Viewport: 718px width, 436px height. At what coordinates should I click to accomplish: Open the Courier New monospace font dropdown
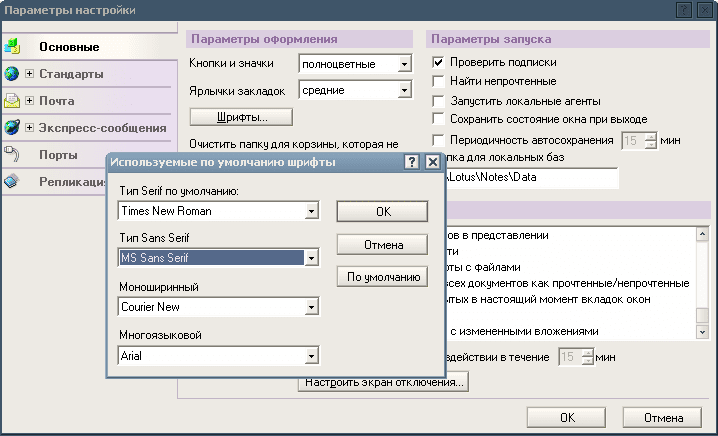pos(311,307)
